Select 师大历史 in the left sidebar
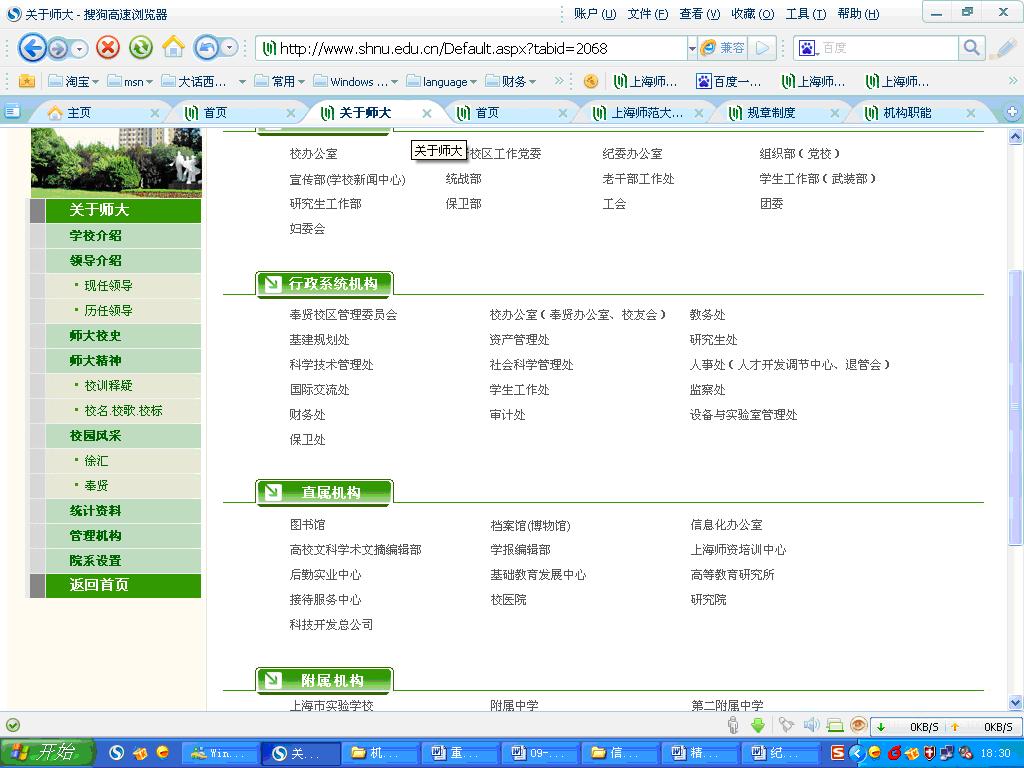The width and height of the screenshot is (1024, 768). 95,336
